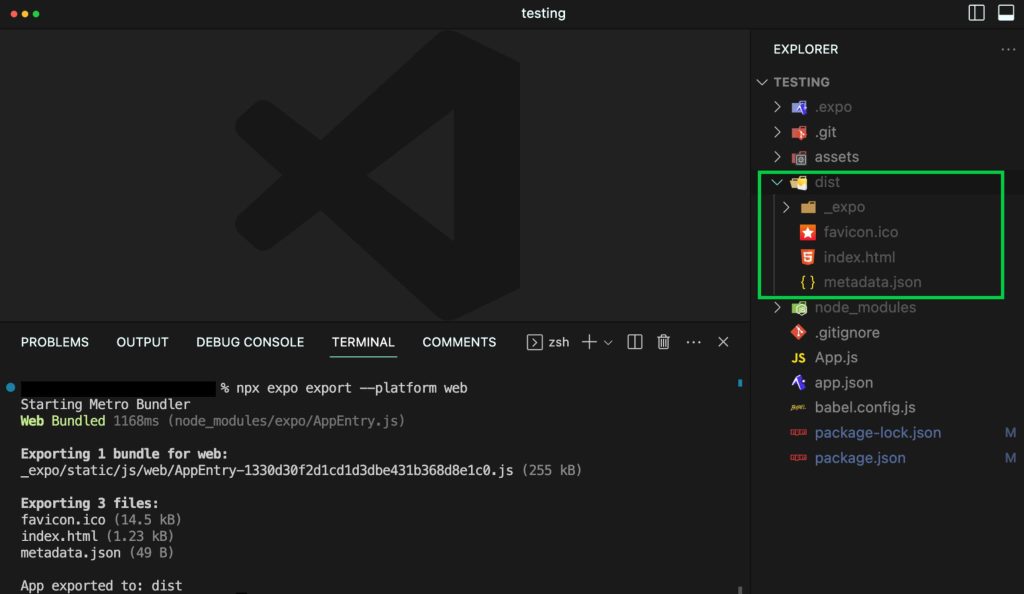This screenshot has width=1024, height=594.
Task: Click the favicon.ico star file icon
Action: click(x=808, y=232)
